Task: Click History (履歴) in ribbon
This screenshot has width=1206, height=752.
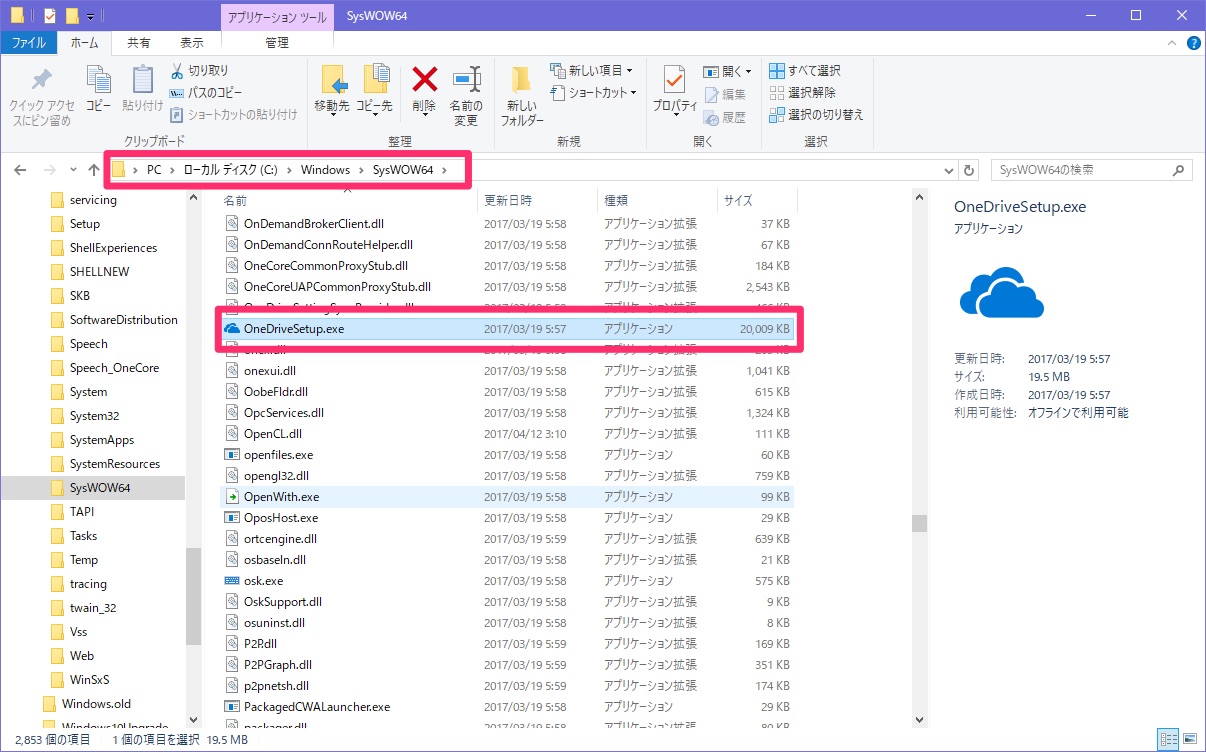Action: [x=725, y=116]
